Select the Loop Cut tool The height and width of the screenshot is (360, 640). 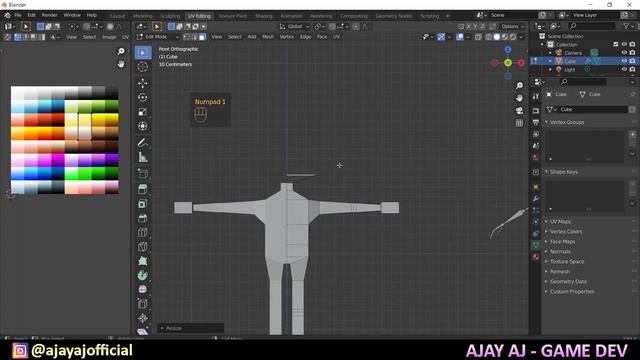pyautogui.click(x=143, y=232)
